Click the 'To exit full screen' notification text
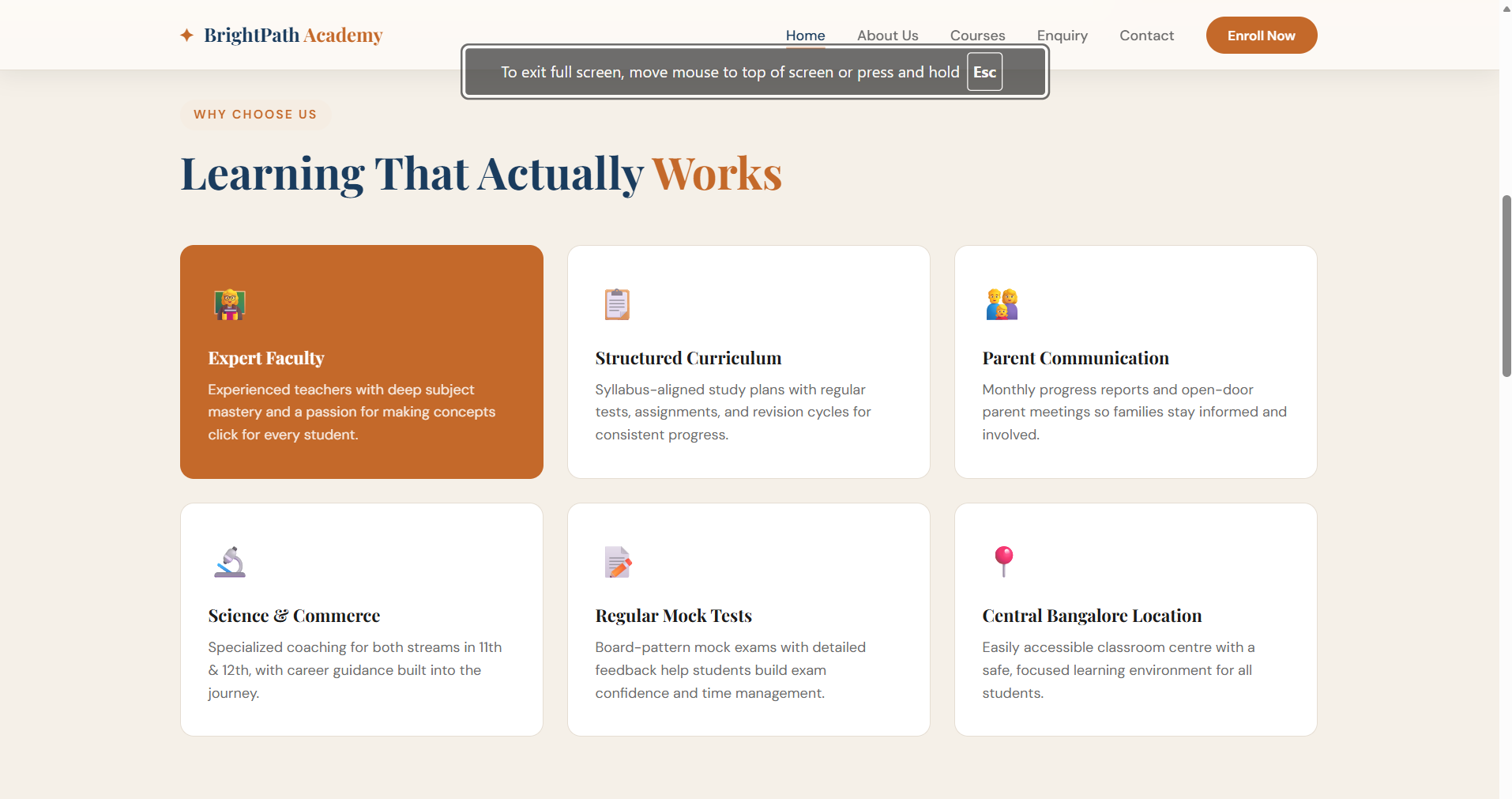This screenshot has width=1512, height=799. [x=730, y=72]
